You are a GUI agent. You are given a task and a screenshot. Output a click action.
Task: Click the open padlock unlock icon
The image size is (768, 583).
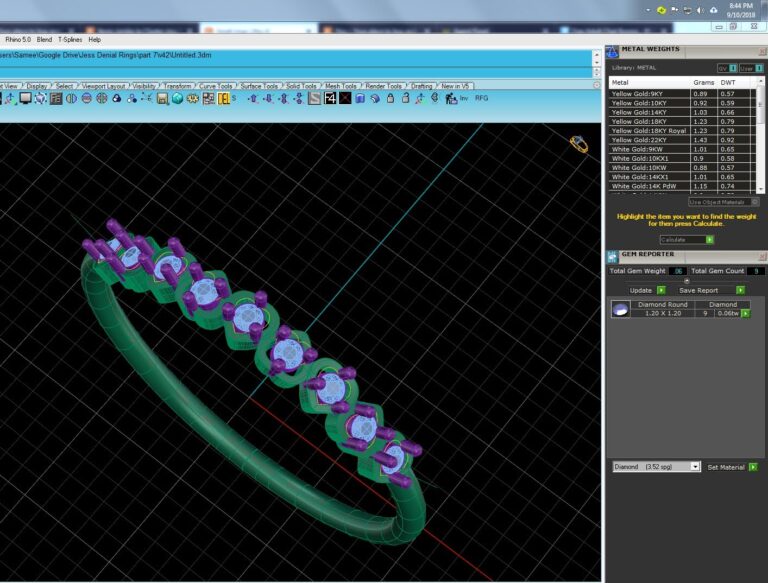[x=406, y=98]
